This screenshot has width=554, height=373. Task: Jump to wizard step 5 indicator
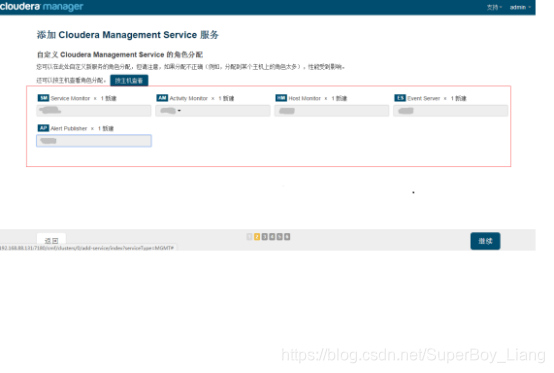pyautogui.click(x=279, y=237)
